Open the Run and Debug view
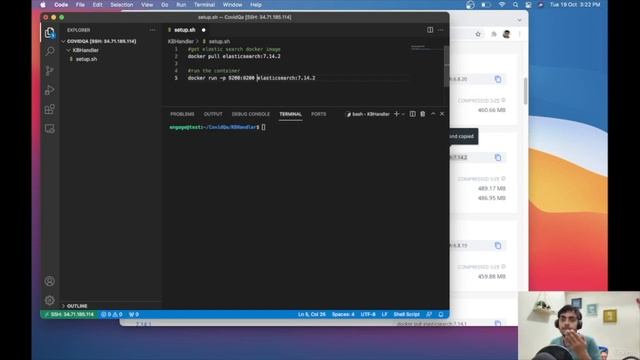640x360 pixels. point(50,90)
